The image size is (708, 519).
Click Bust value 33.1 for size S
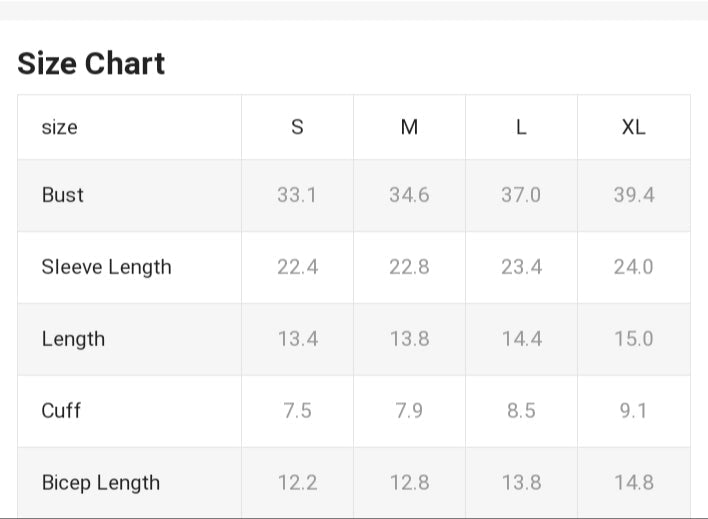(x=297, y=195)
